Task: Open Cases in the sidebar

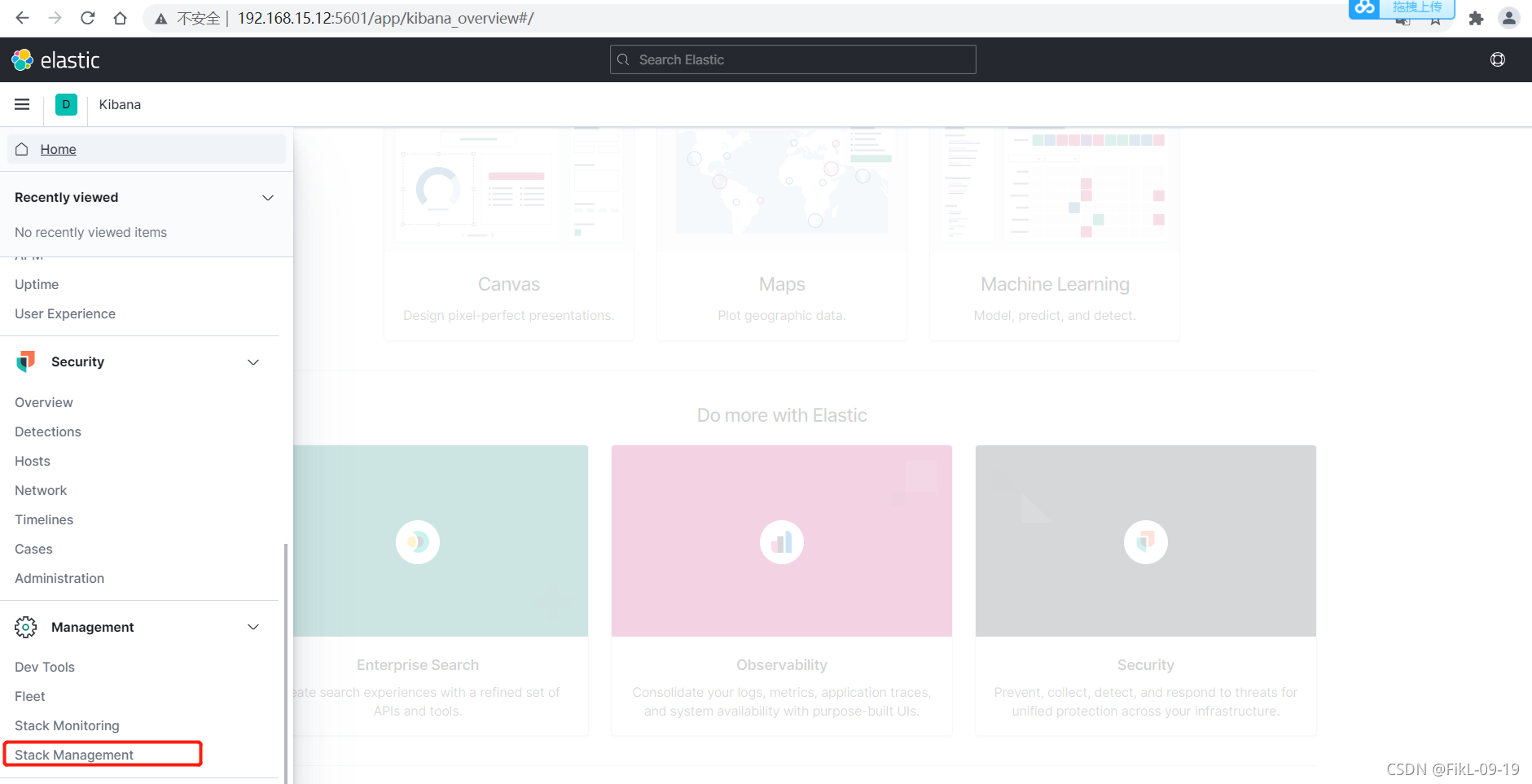Action: [33, 549]
